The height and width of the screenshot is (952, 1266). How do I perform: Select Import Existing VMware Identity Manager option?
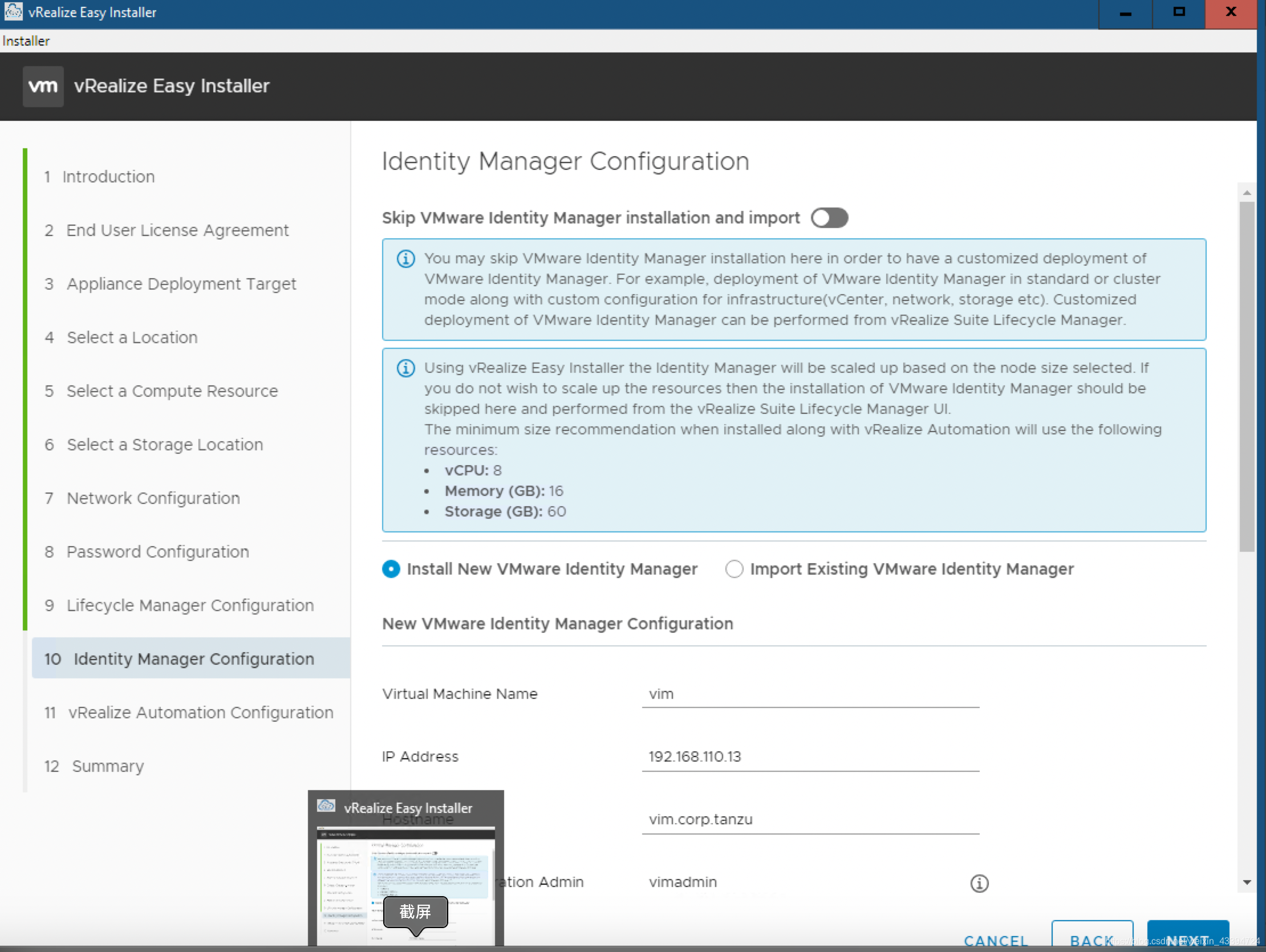(734, 569)
